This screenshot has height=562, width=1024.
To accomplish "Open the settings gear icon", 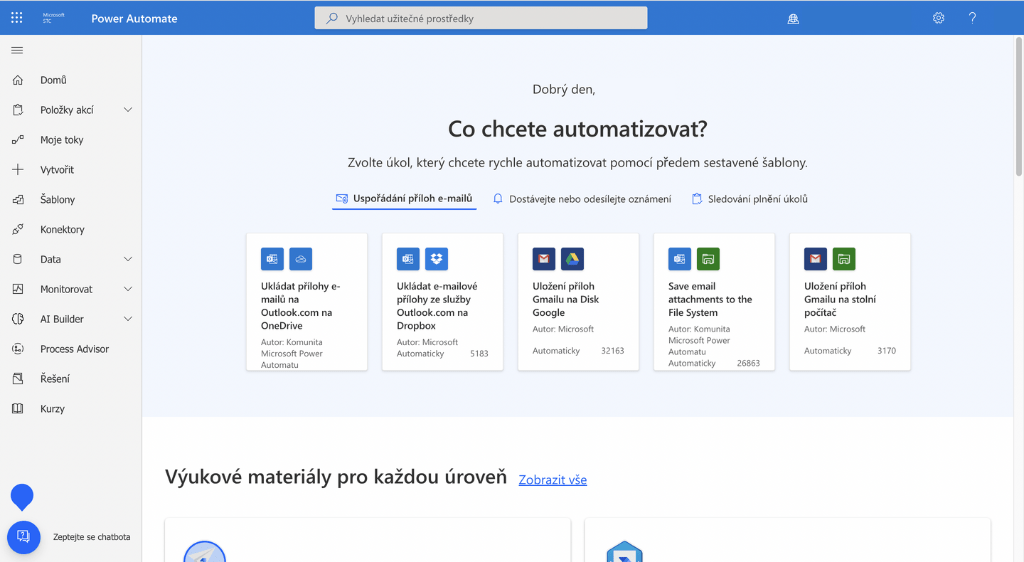I will pyautogui.click(x=938, y=18).
